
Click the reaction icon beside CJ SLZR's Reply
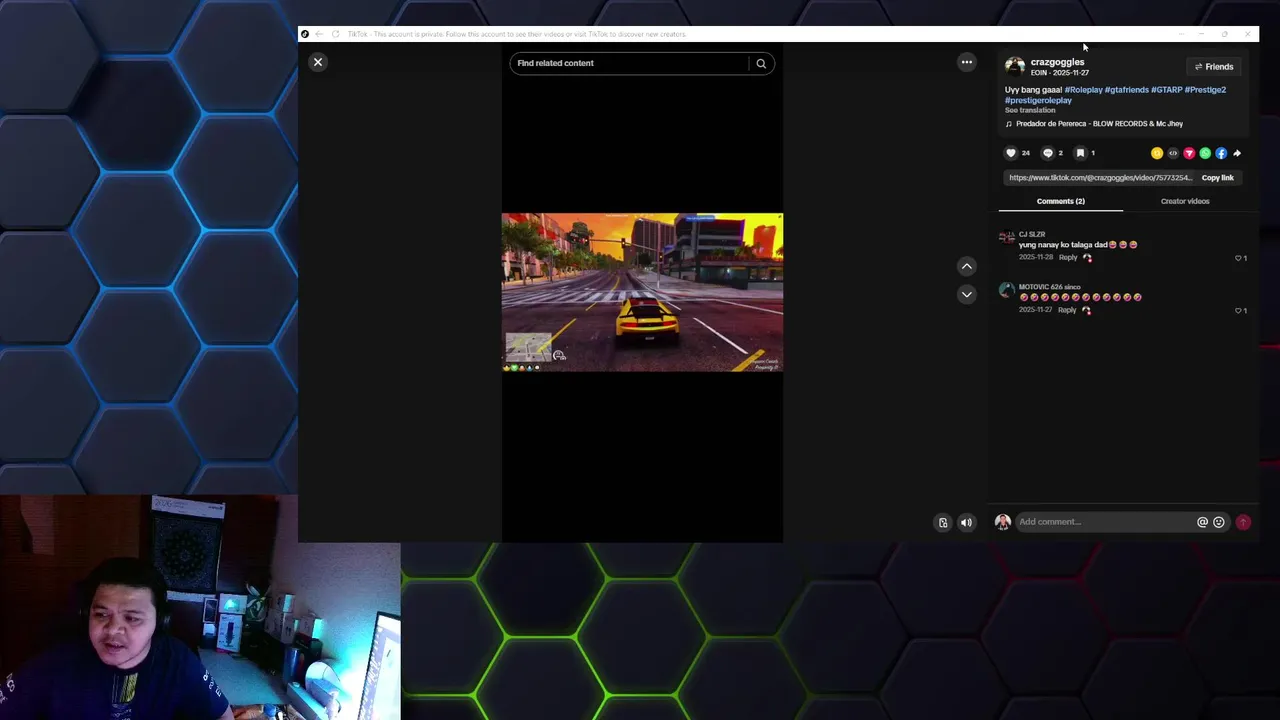pyautogui.click(x=1087, y=258)
